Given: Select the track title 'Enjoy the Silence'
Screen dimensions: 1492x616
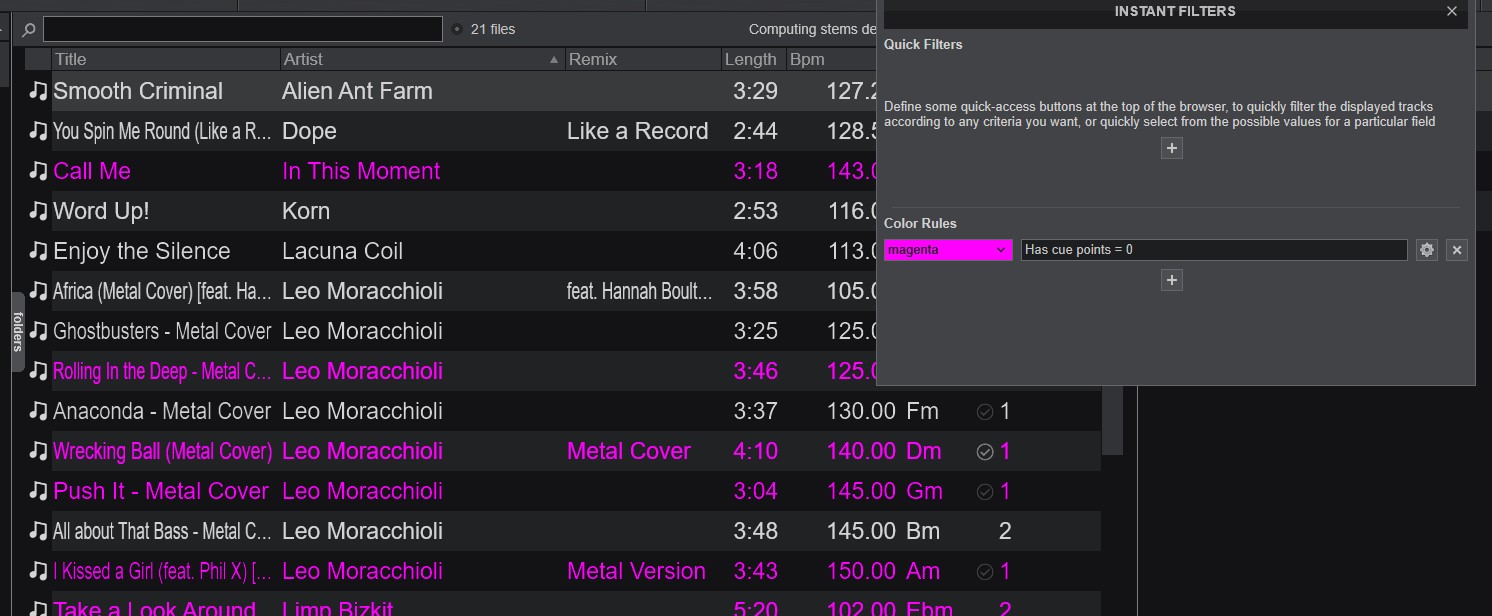Looking at the screenshot, I should (x=142, y=251).
